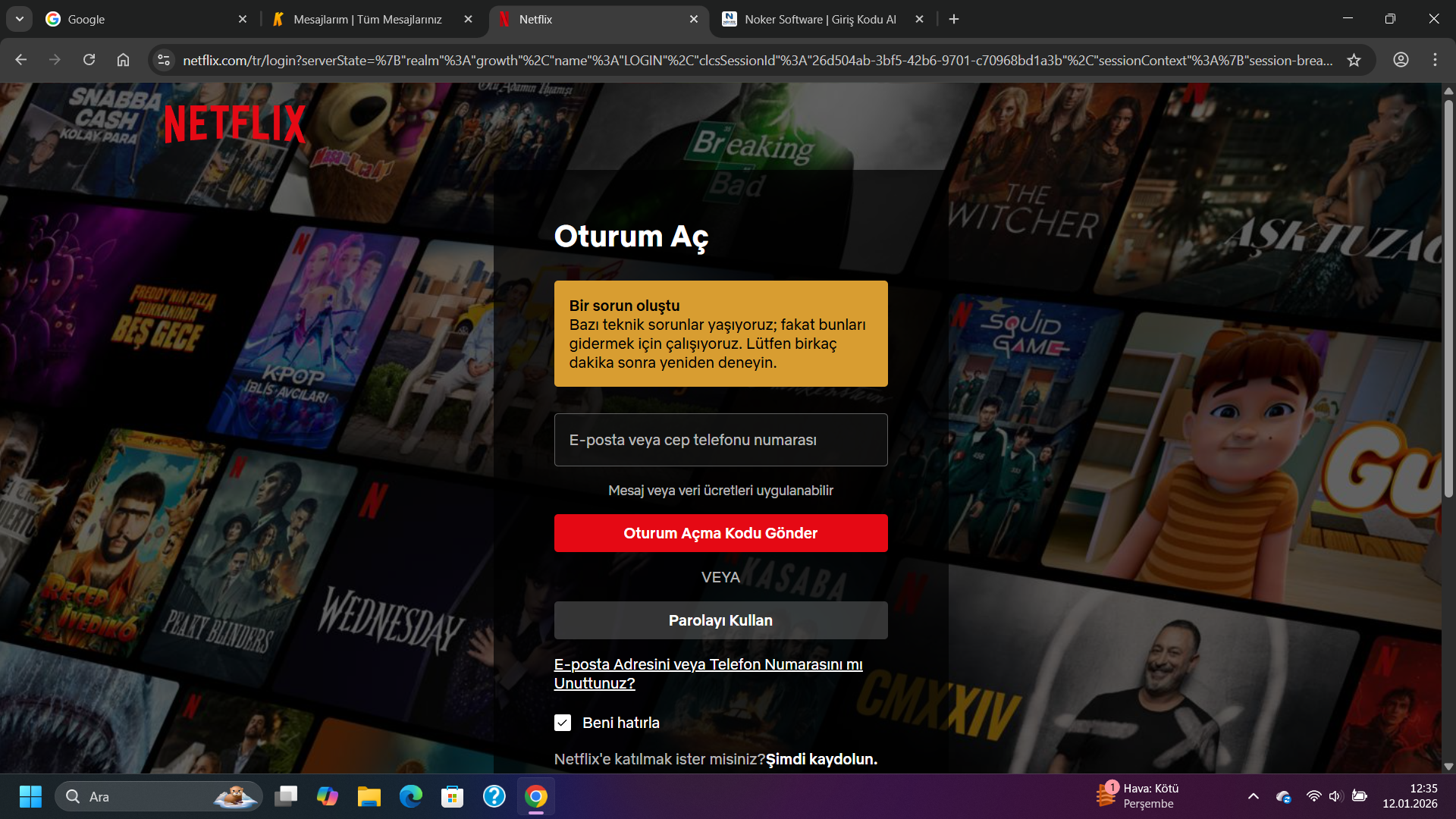Close the Netflix tab
1456x819 pixels.
[x=694, y=19]
